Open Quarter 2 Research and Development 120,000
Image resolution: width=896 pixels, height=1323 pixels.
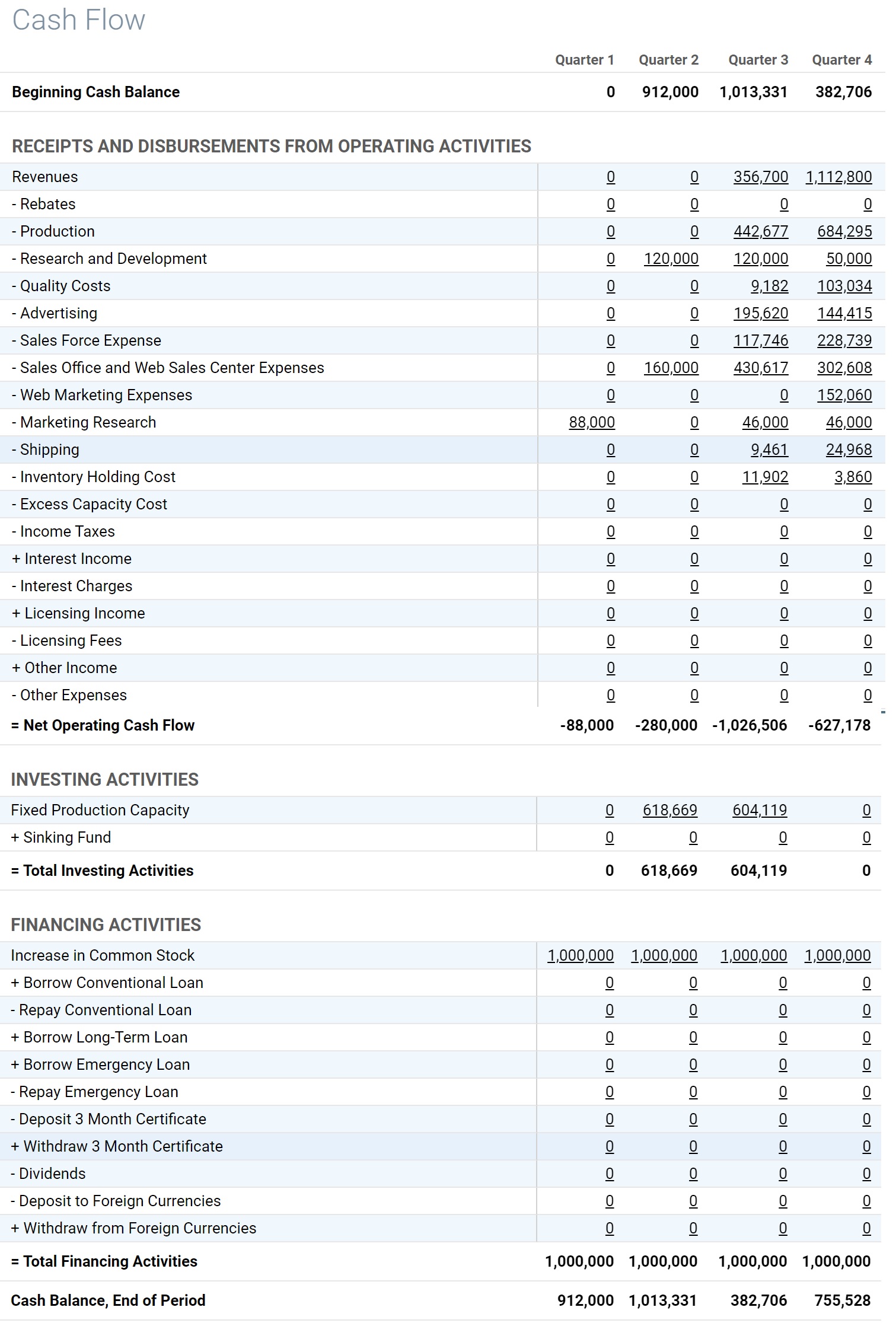point(671,259)
